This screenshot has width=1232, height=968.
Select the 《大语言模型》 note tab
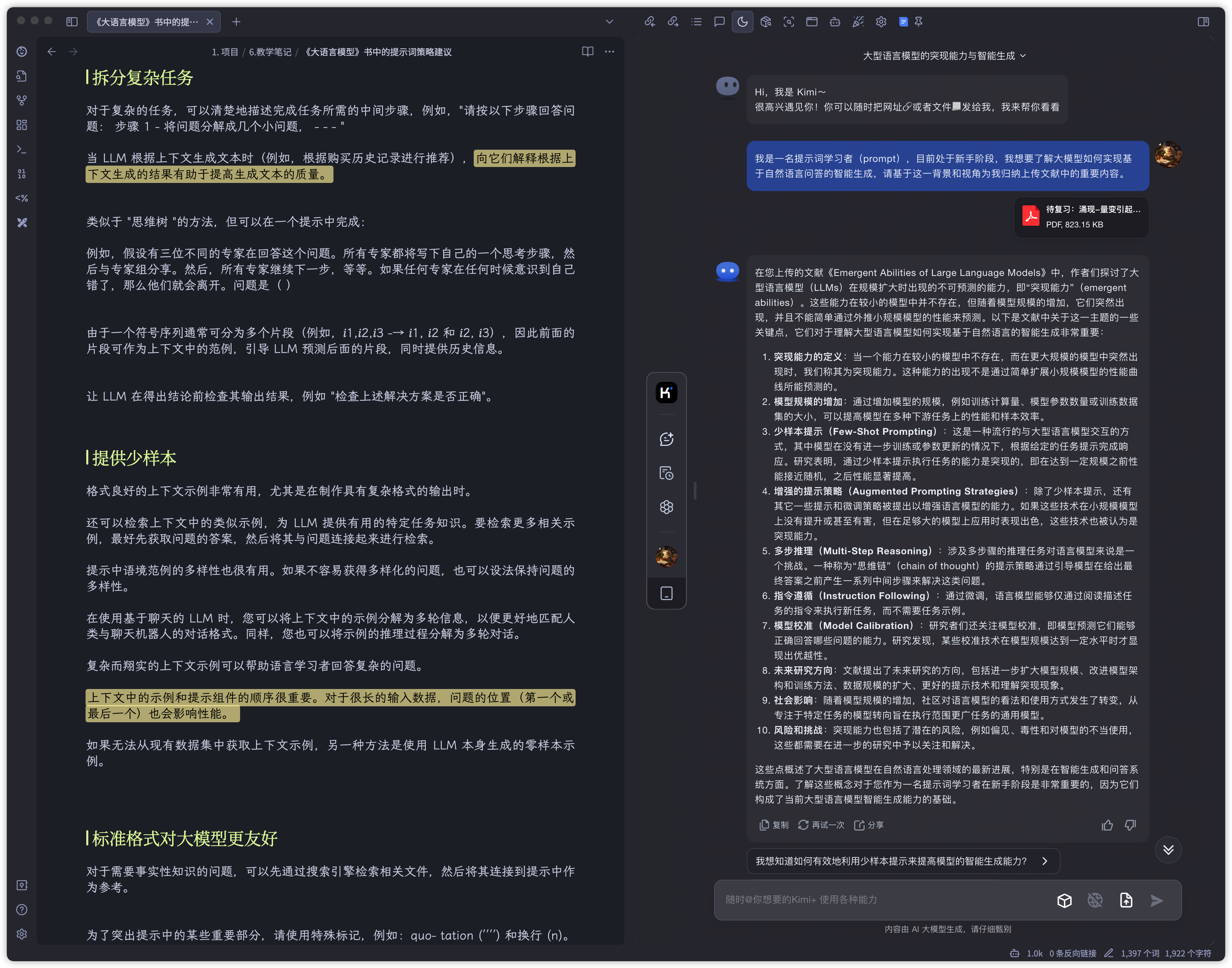pyautogui.click(x=147, y=21)
